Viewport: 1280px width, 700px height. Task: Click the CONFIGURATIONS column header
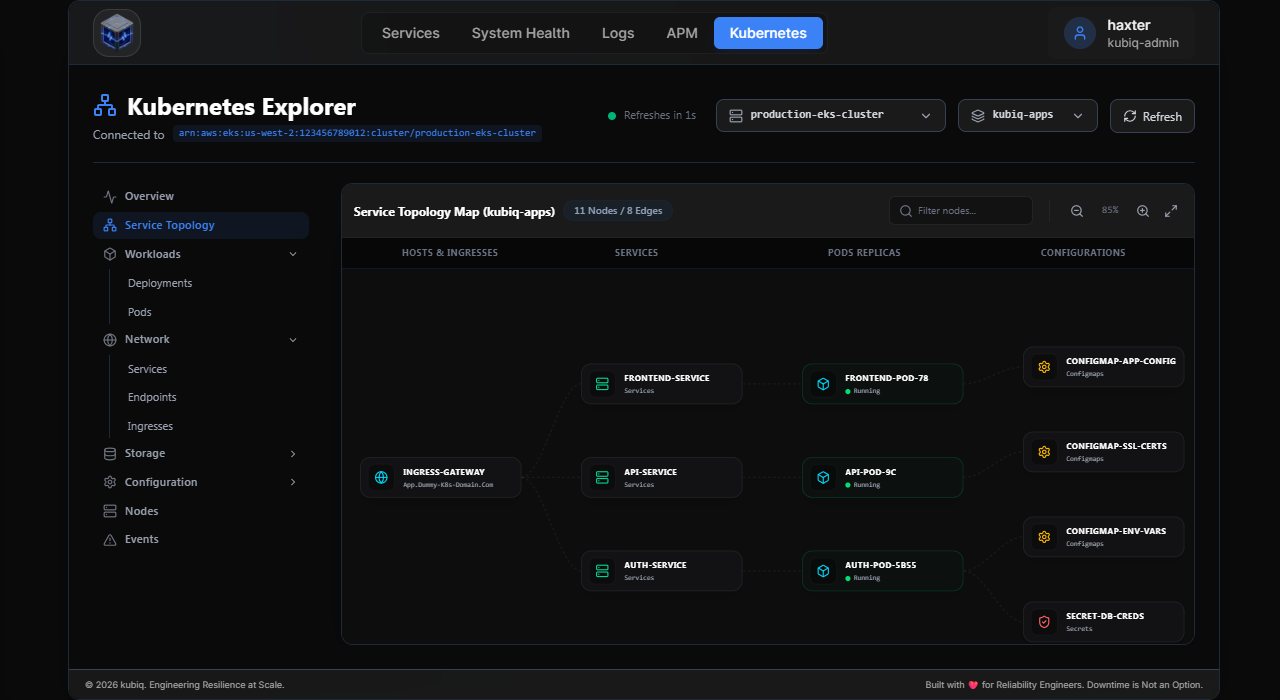pos(1083,253)
